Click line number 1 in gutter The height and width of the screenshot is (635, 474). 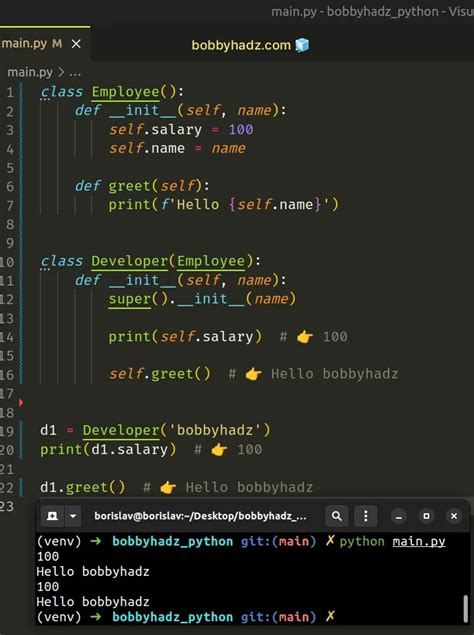tap(10, 92)
